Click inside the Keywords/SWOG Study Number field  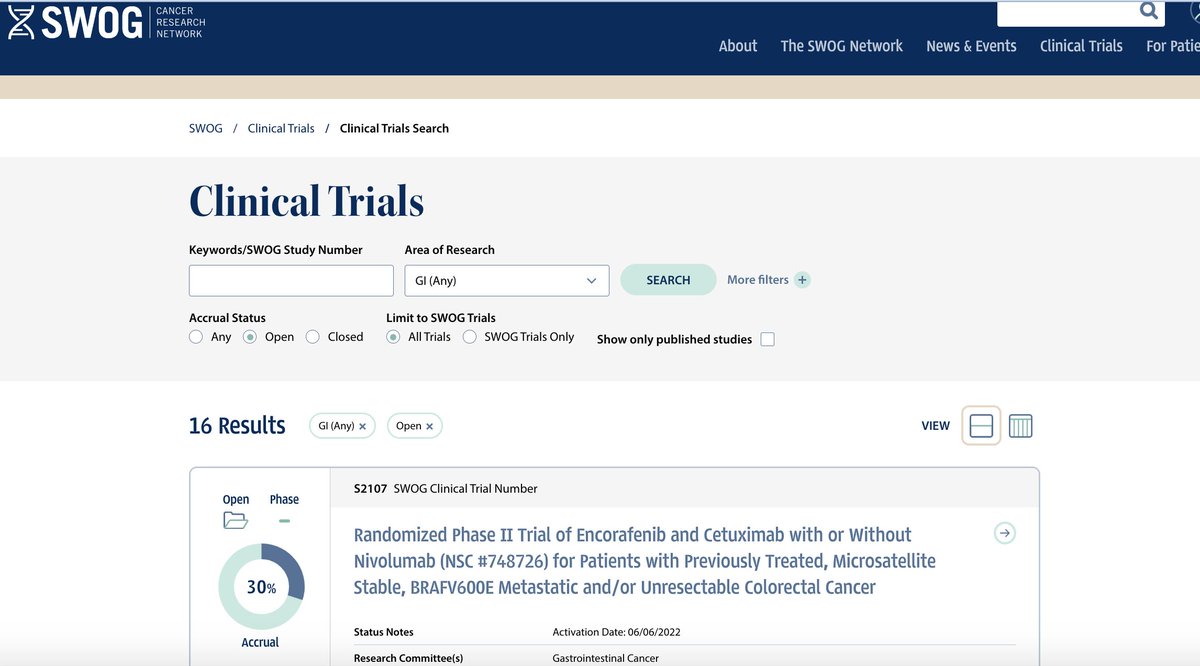pos(290,280)
